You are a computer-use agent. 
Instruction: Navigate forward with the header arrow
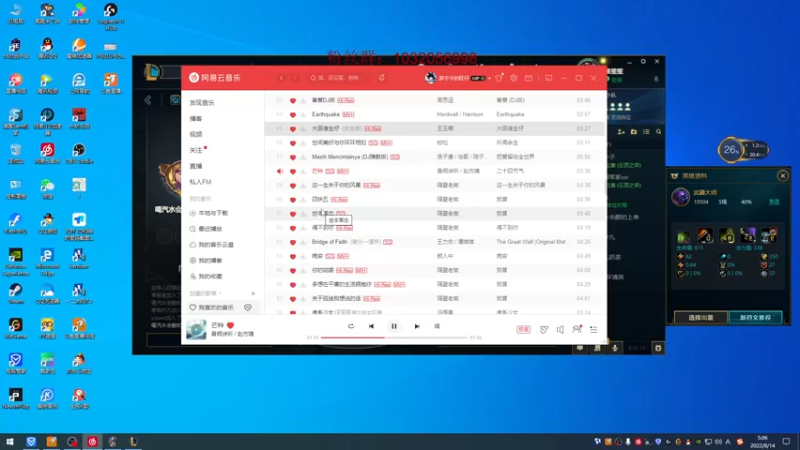coord(295,78)
